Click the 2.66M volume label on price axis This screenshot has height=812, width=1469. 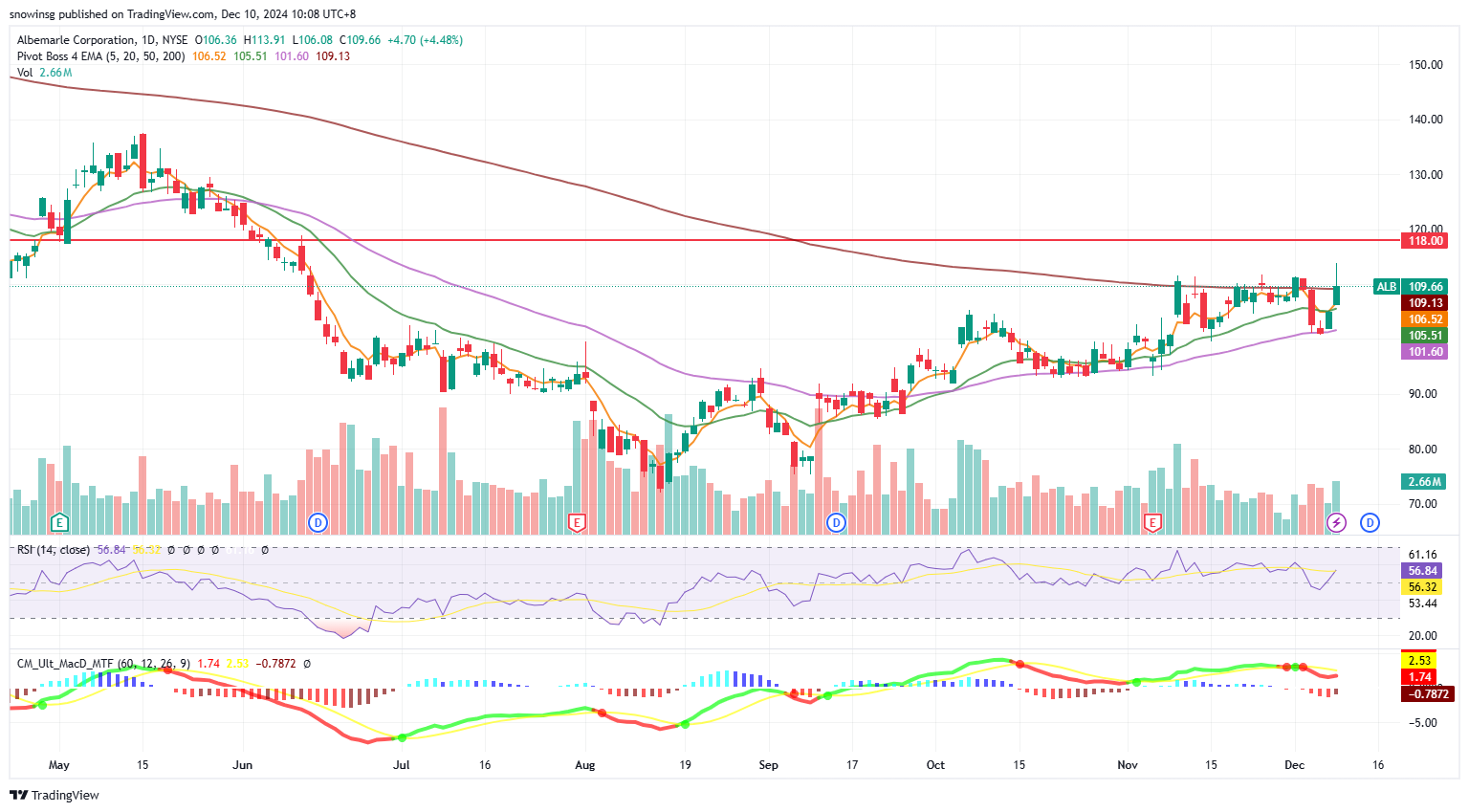pyautogui.click(x=1425, y=482)
